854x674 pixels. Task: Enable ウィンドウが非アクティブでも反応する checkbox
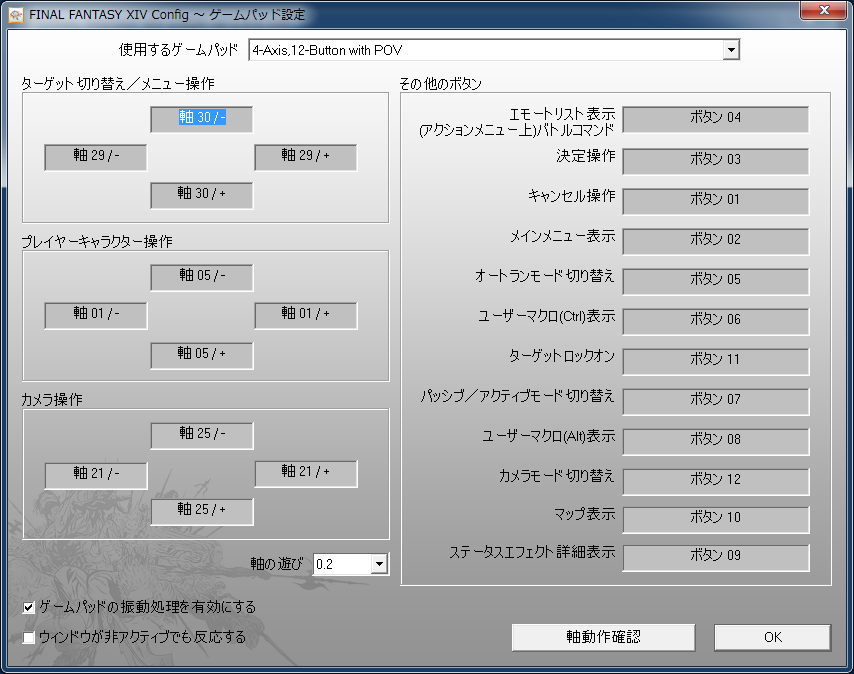point(29,638)
